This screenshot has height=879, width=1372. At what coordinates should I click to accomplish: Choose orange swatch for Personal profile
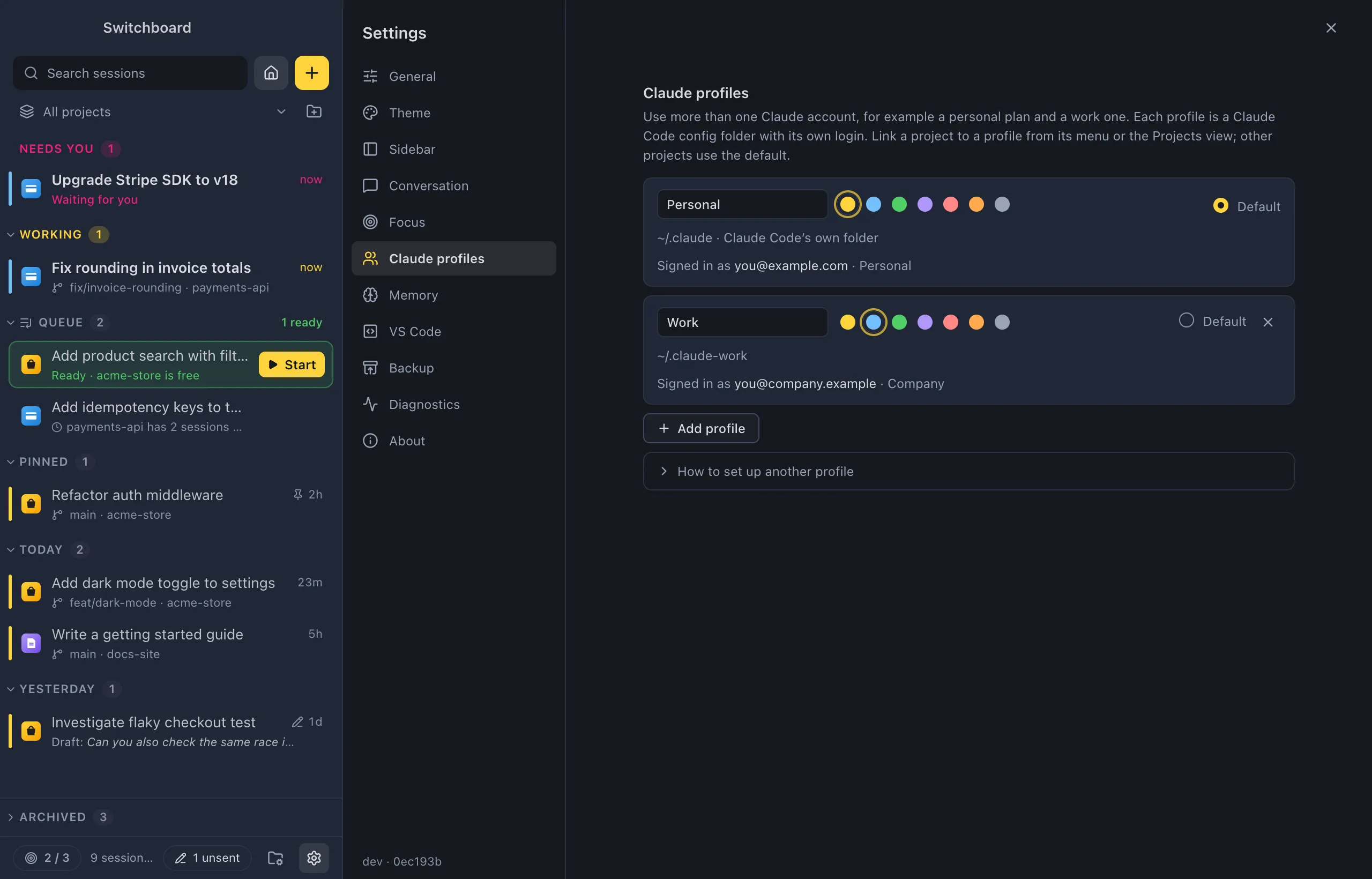(x=976, y=204)
